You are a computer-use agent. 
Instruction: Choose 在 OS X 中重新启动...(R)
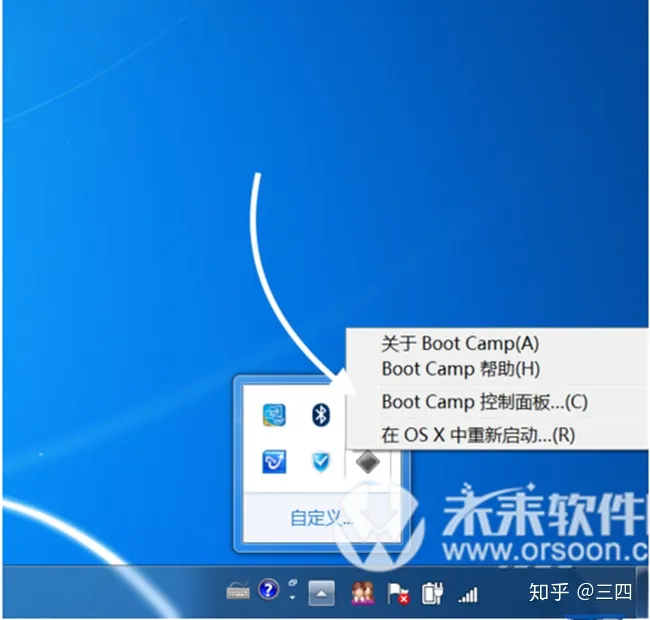click(x=478, y=435)
